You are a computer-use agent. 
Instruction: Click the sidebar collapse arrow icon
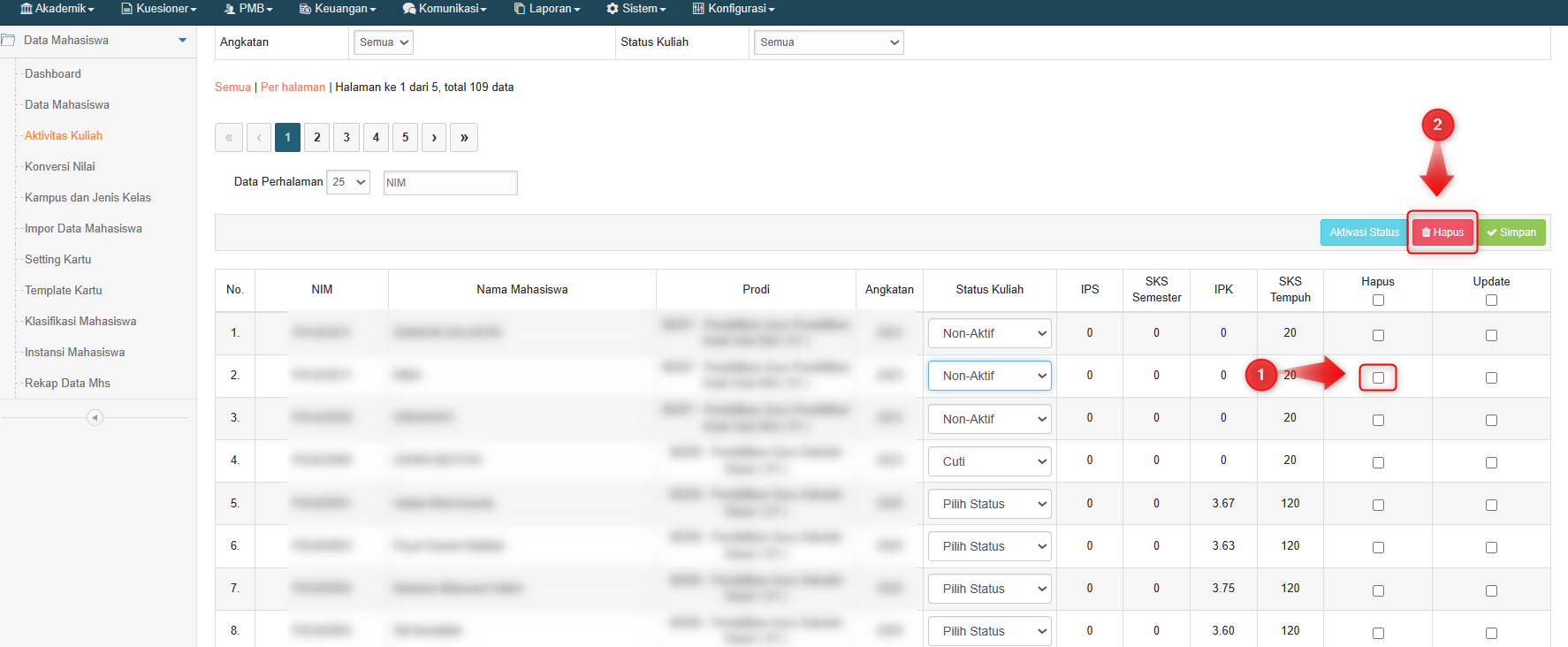(95, 417)
